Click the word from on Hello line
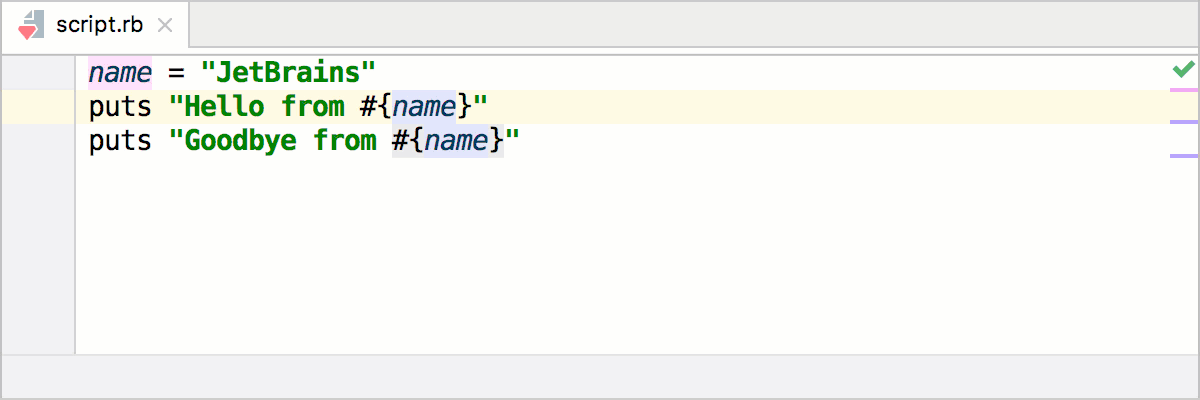This screenshot has width=1200, height=400. coord(313,106)
